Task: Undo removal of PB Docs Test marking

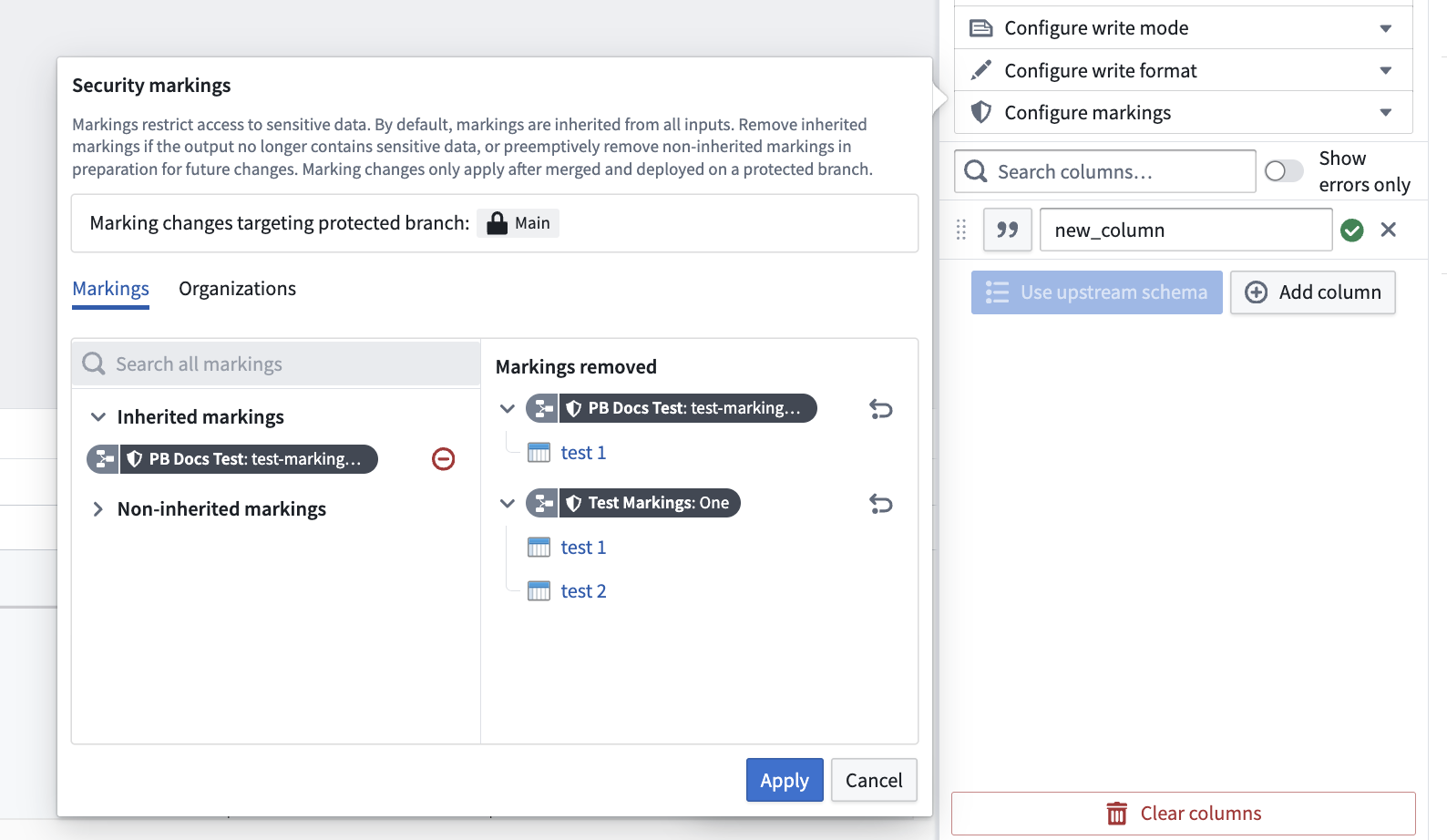Action: tap(880, 409)
